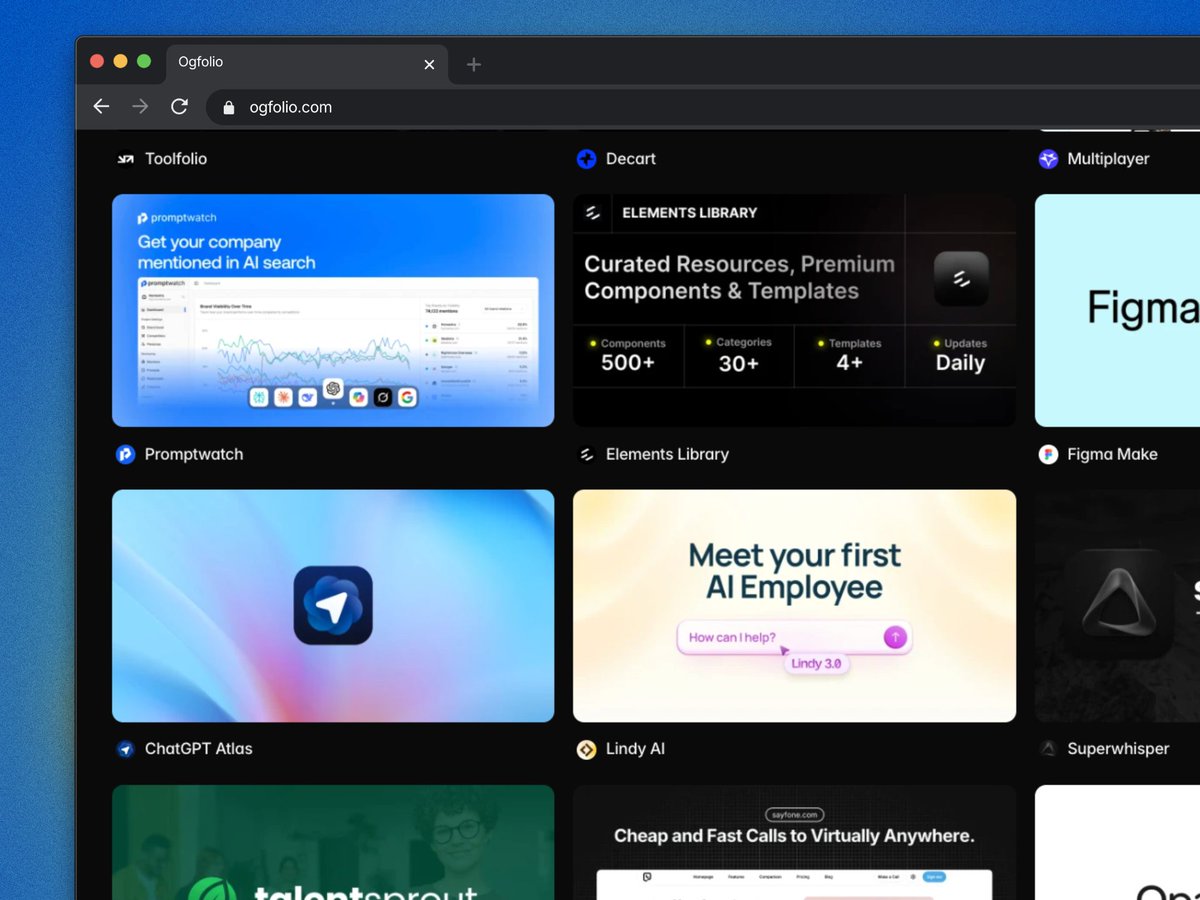The width and height of the screenshot is (1200, 900).
Task: Click the Templates 4+ stat
Action: [849, 354]
